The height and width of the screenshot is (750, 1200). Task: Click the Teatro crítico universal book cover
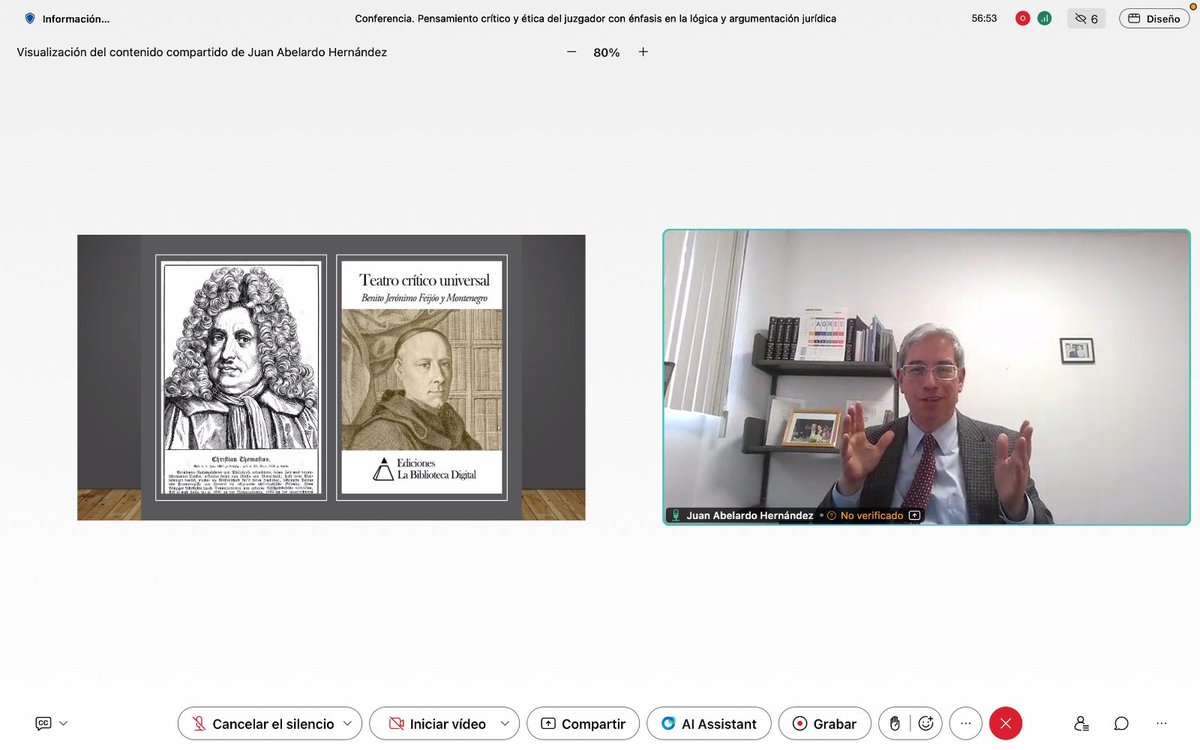[422, 377]
